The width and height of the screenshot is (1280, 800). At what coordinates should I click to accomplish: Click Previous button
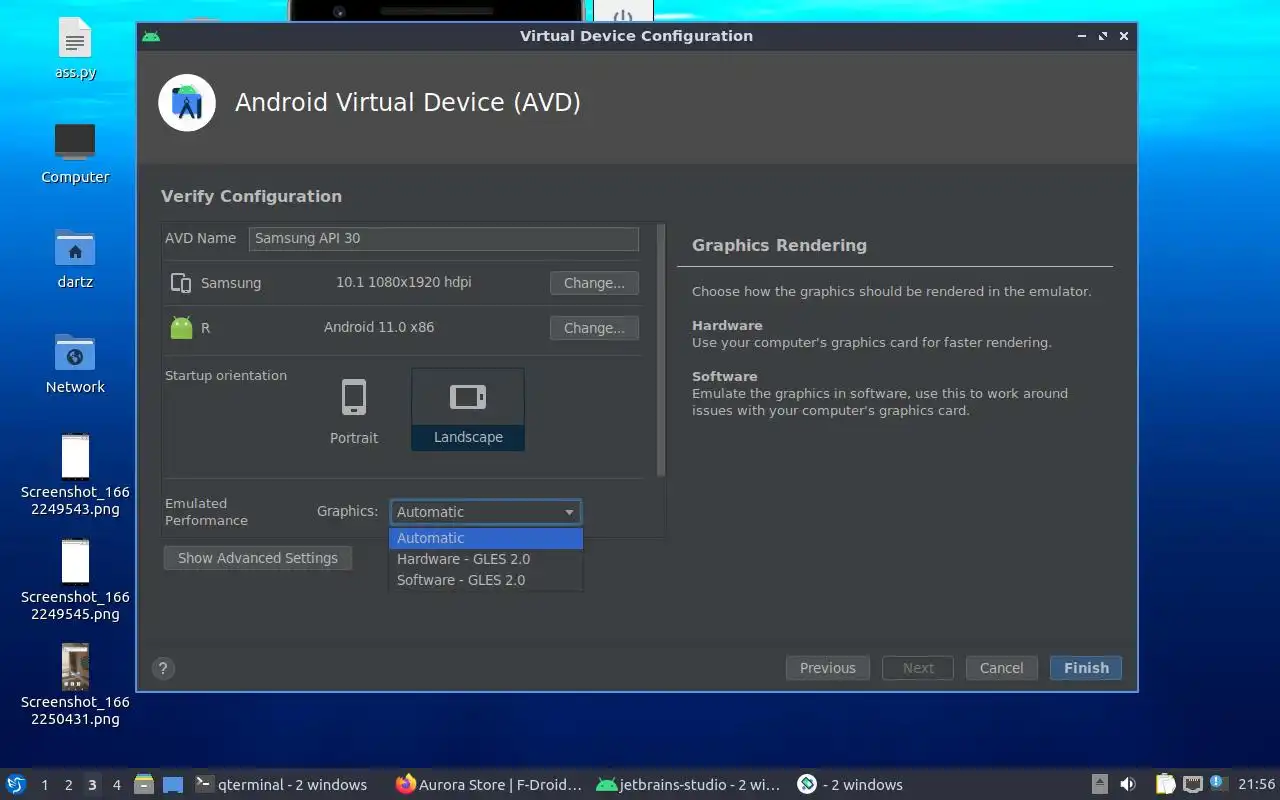[828, 668]
